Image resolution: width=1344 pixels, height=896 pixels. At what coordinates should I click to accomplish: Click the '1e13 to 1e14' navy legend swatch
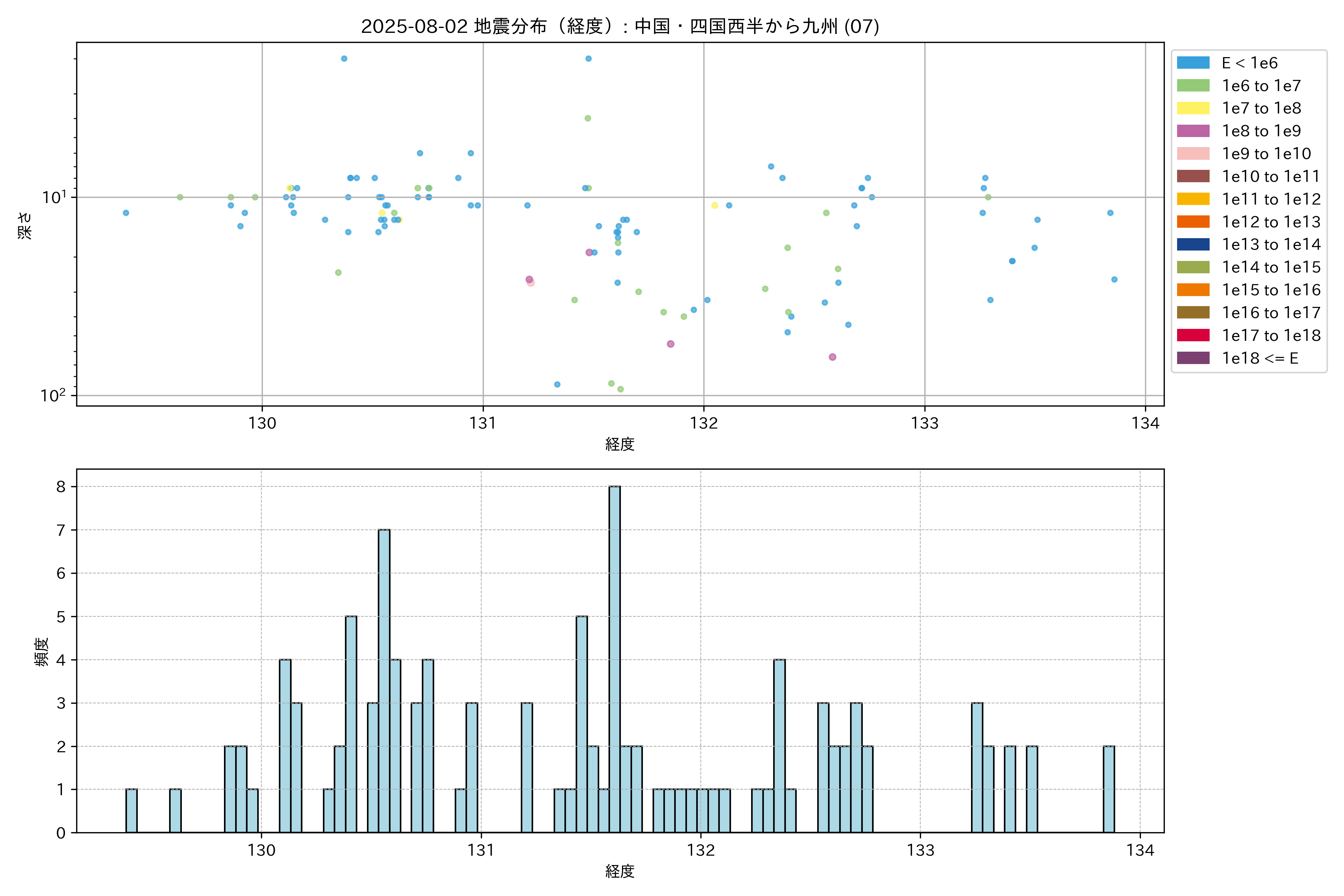click(1192, 245)
